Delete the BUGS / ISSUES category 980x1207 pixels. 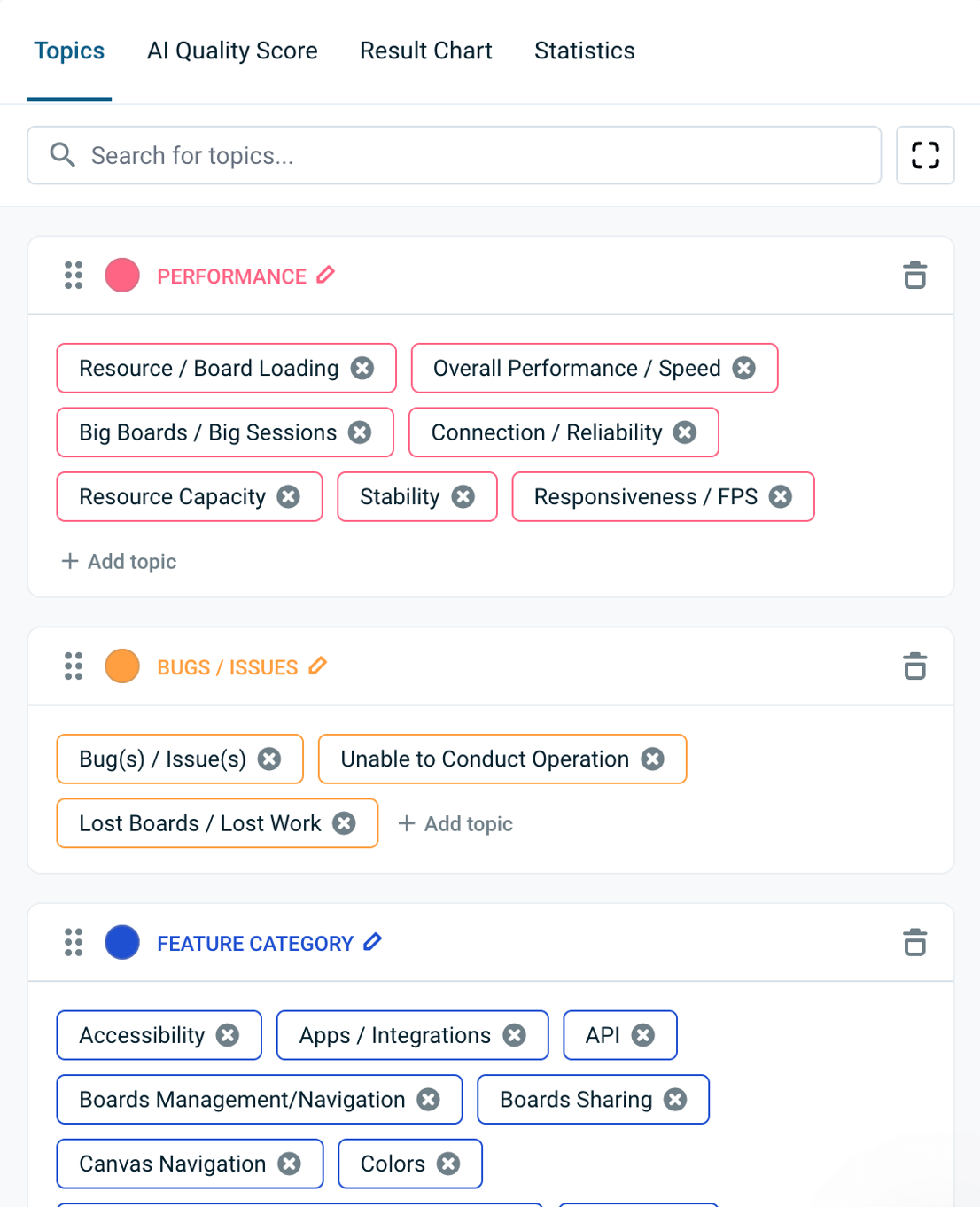coord(915,666)
